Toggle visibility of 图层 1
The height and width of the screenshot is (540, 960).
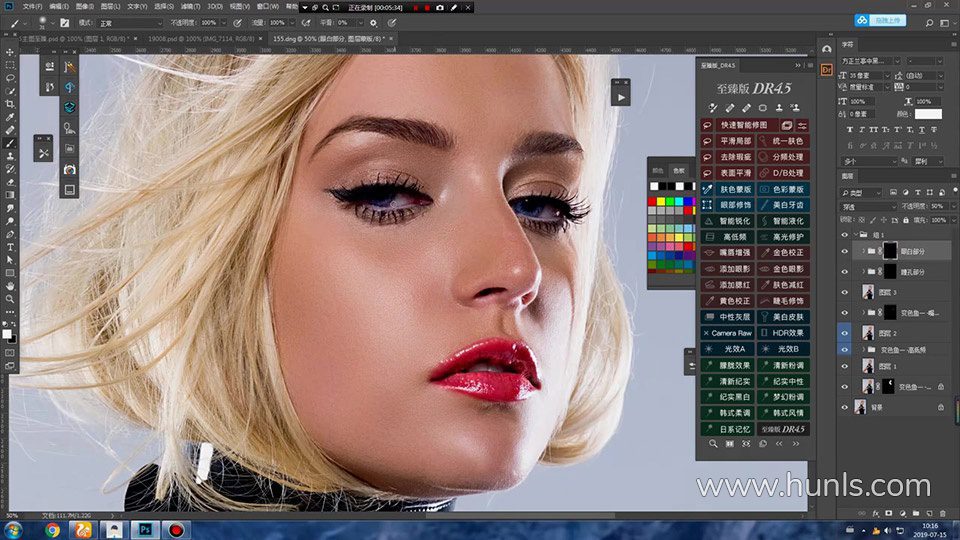(x=845, y=366)
